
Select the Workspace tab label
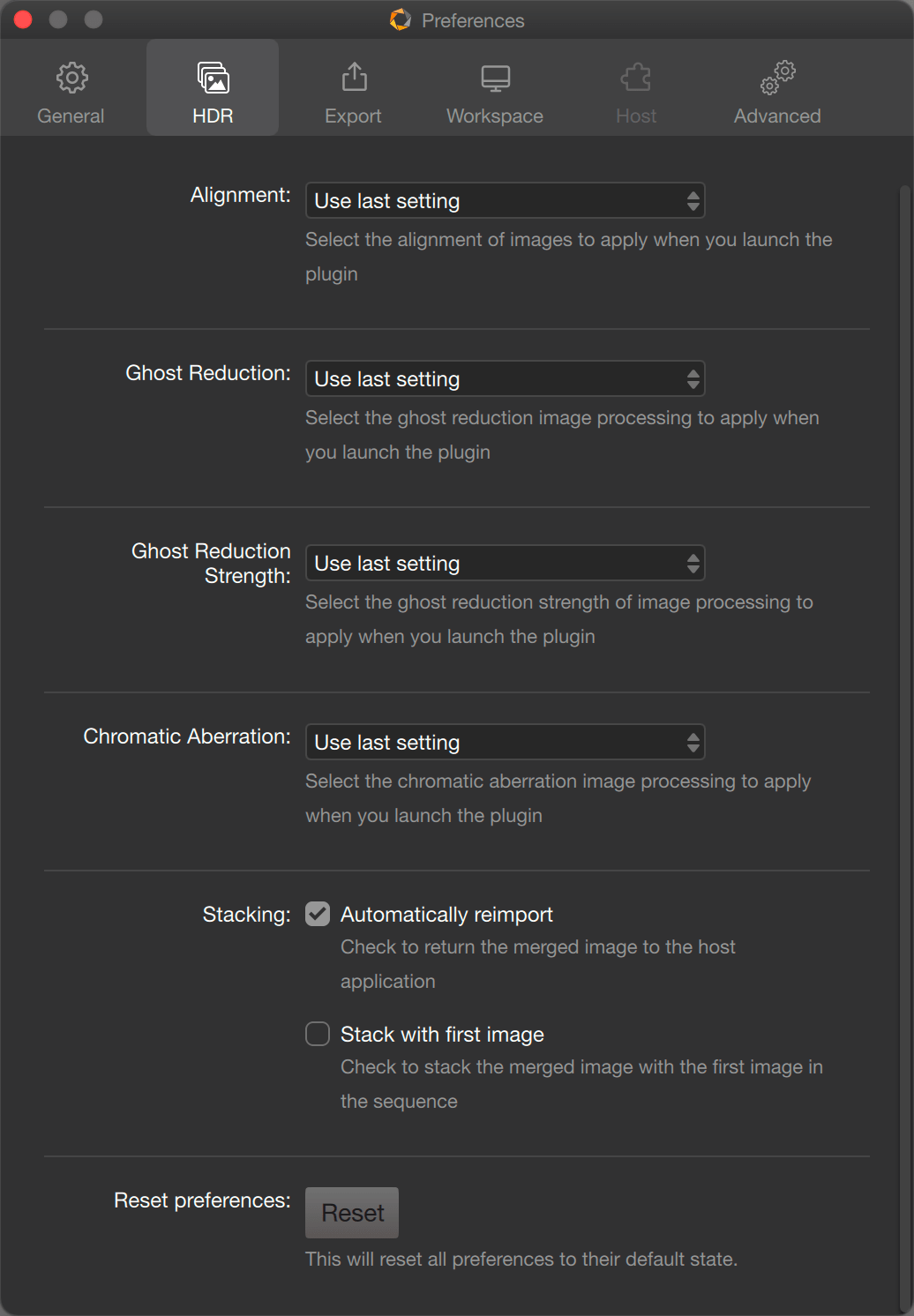(495, 116)
